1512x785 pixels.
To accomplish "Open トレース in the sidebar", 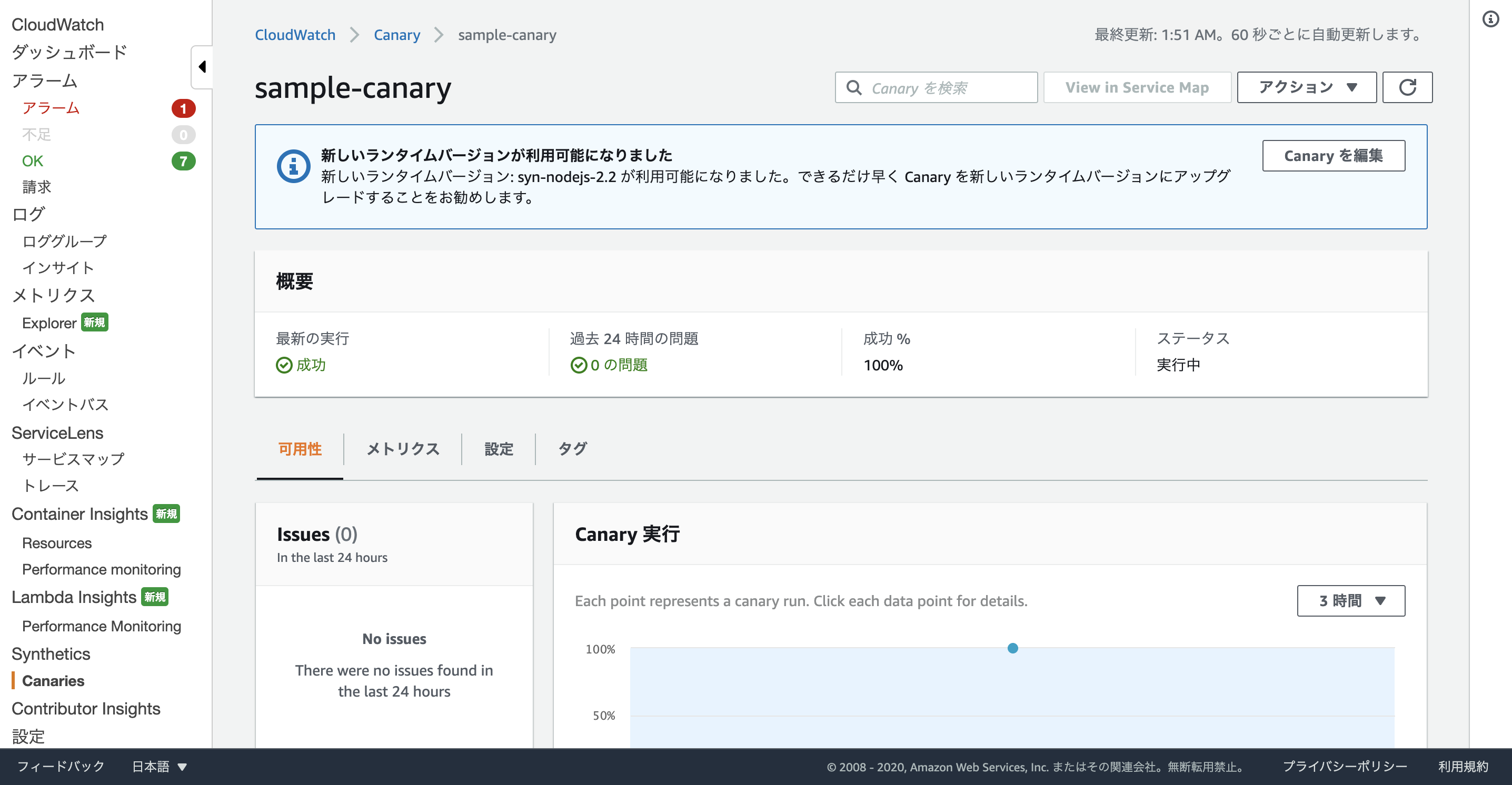I will 51,485.
